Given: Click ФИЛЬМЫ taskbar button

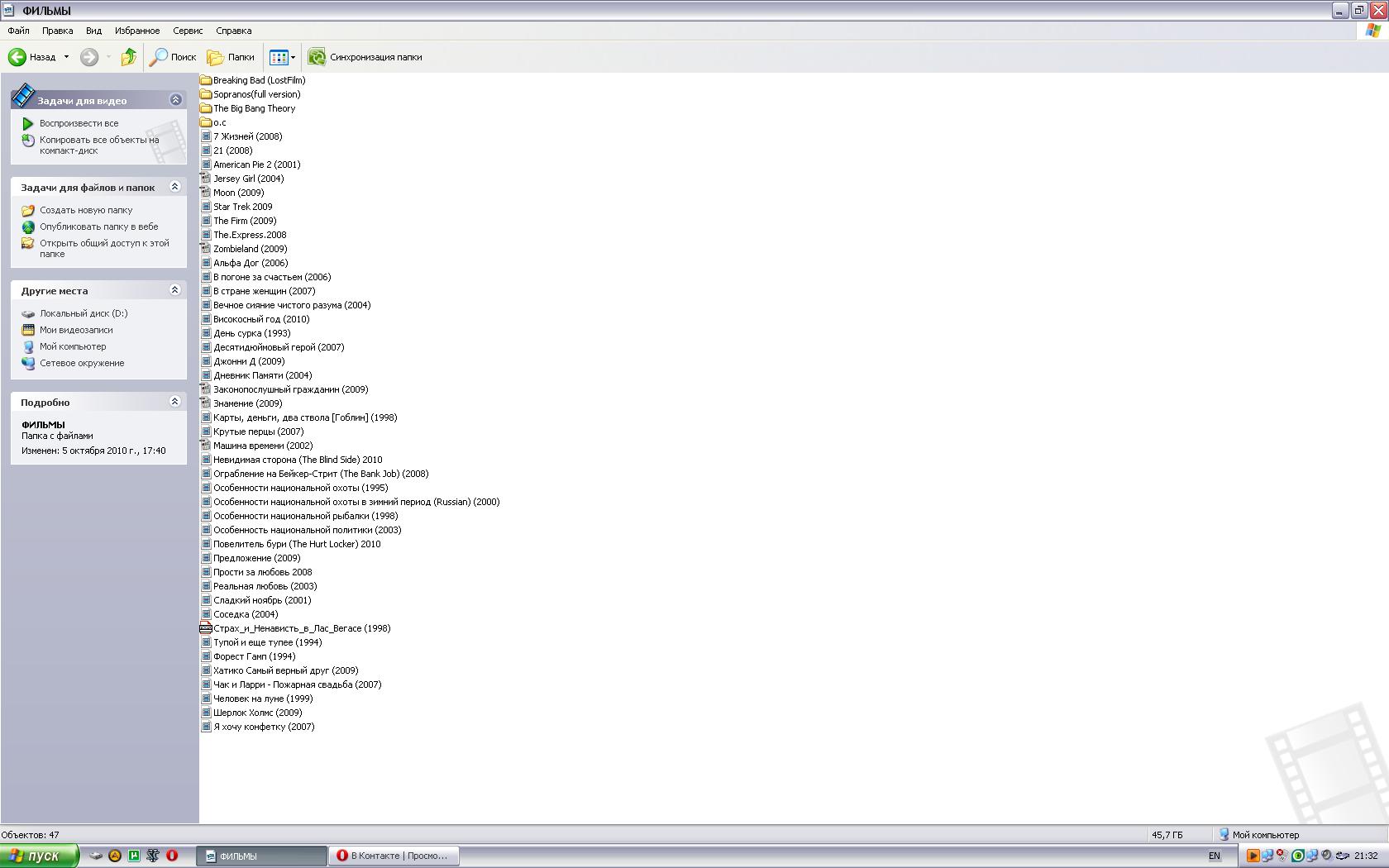Looking at the screenshot, I should pos(261,856).
